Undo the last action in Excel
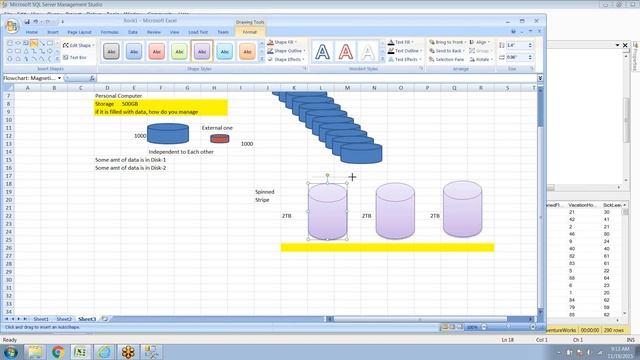This screenshot has width=640, height=360. pos(36,21)
